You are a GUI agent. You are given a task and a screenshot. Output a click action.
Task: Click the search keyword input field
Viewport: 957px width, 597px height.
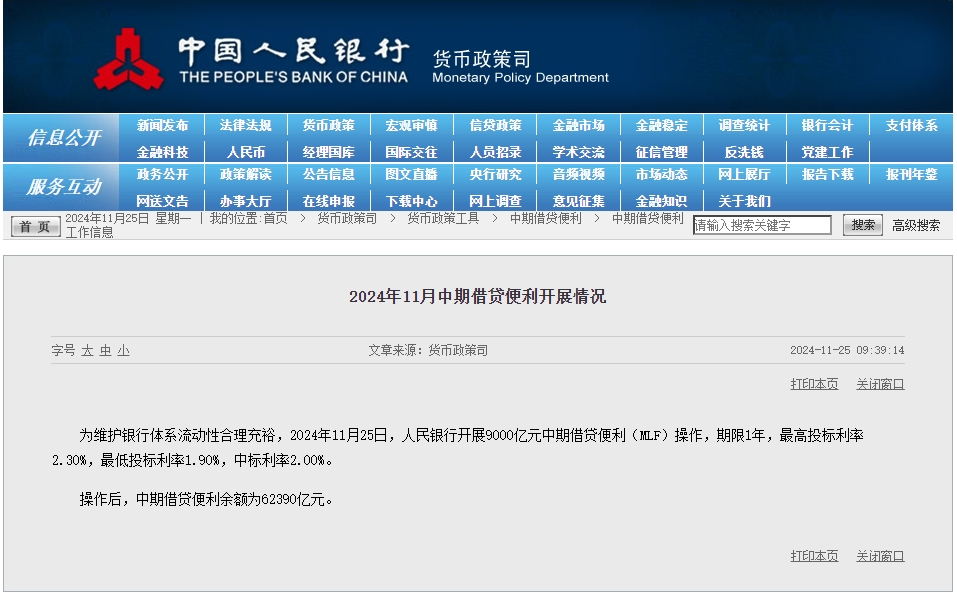(762, 225)
